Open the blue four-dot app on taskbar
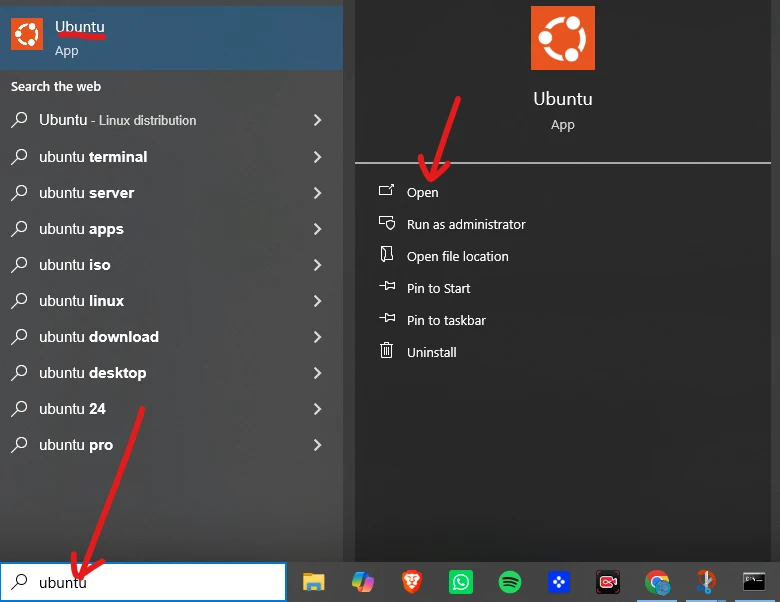Image resolution: width=780 pixels, height=602 pixels. click(558, 582)
